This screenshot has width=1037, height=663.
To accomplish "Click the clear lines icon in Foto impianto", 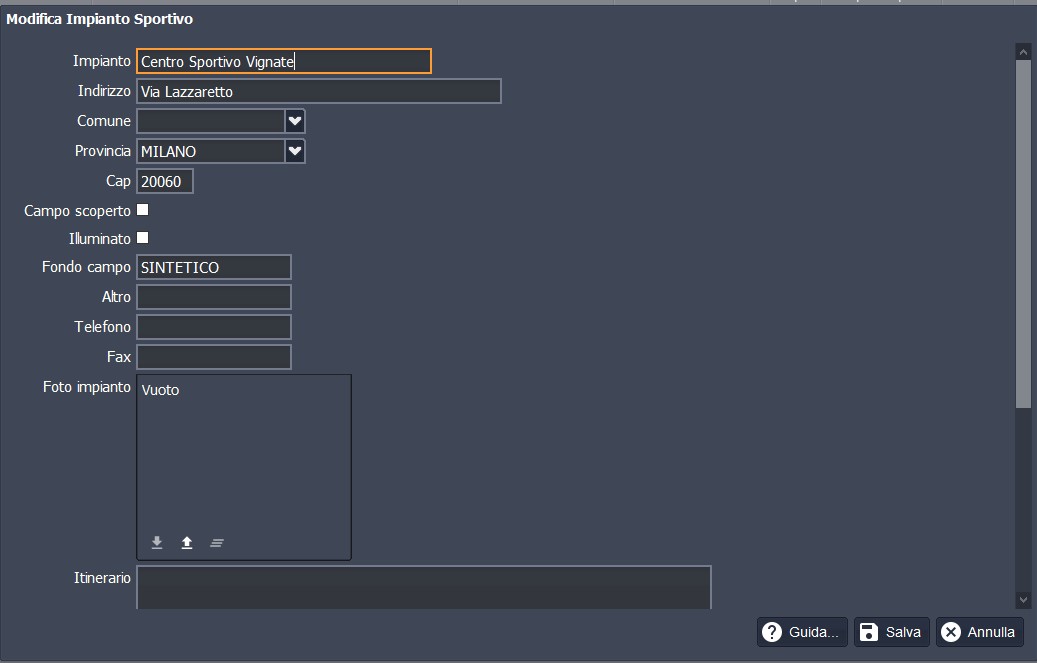I will coord(217,543).
